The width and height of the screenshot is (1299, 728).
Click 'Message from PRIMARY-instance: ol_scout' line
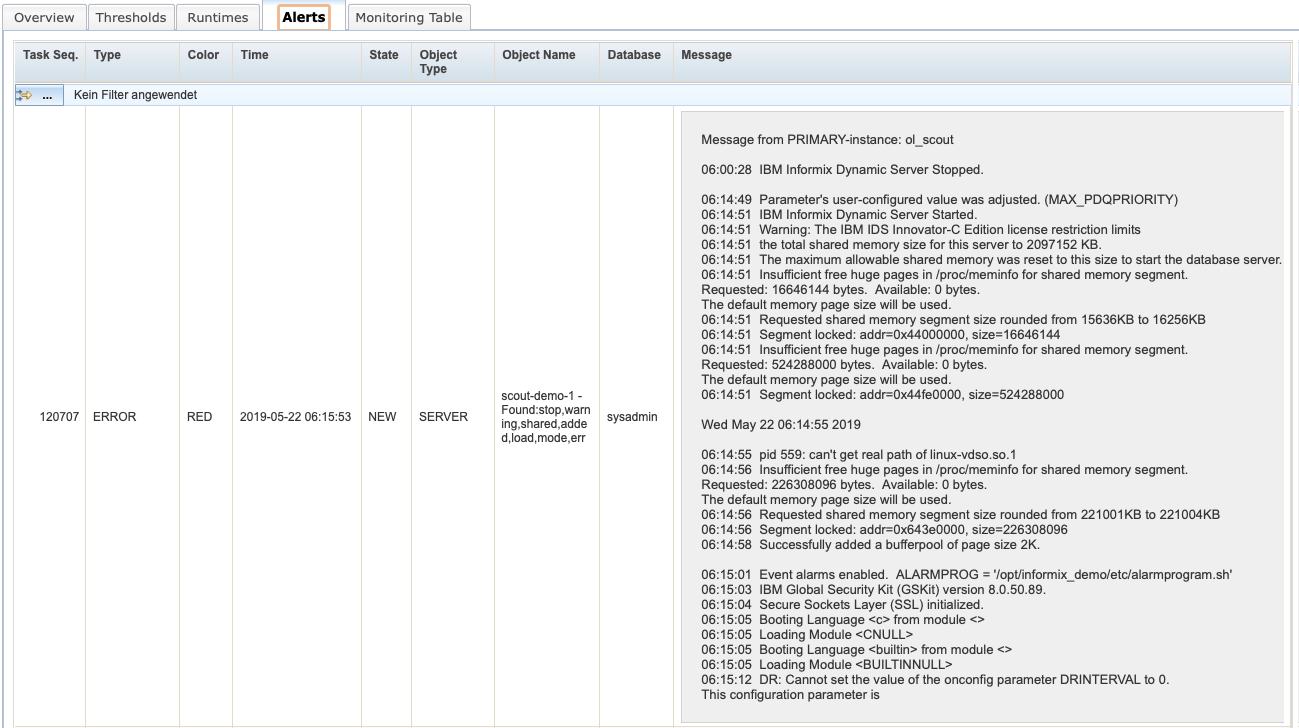click(x=827, y=140)
